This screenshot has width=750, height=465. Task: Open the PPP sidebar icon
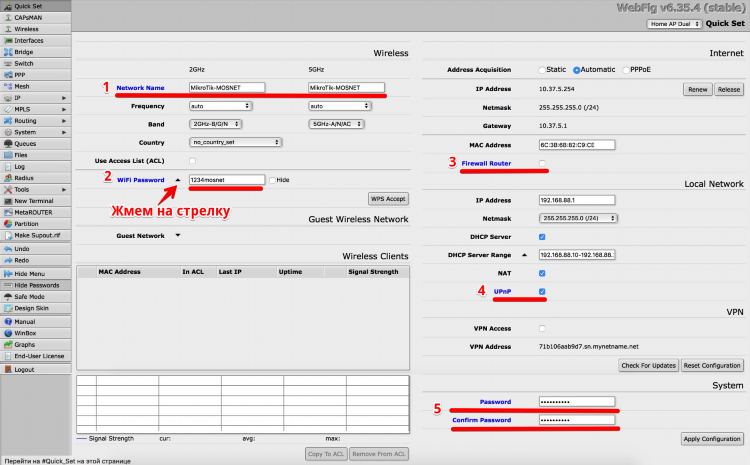click(x=8, y=75)
